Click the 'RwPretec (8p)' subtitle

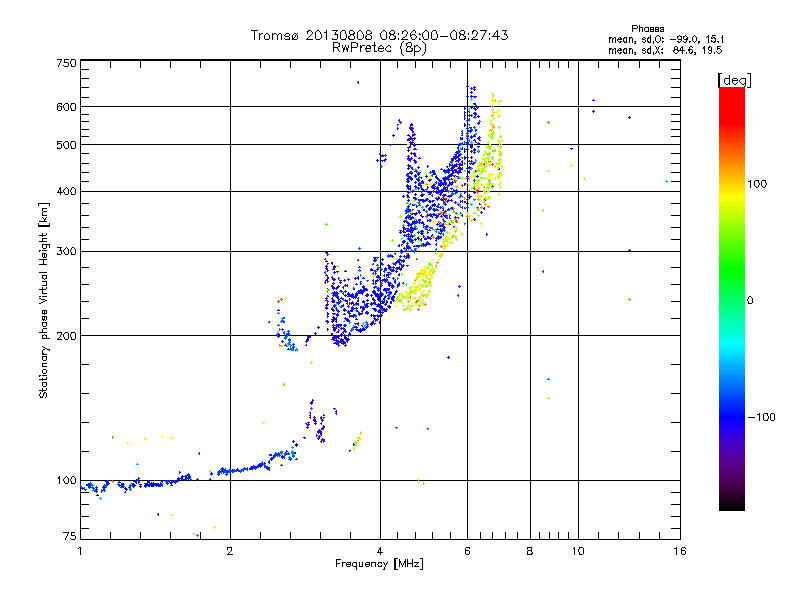(x=379, y=48)
